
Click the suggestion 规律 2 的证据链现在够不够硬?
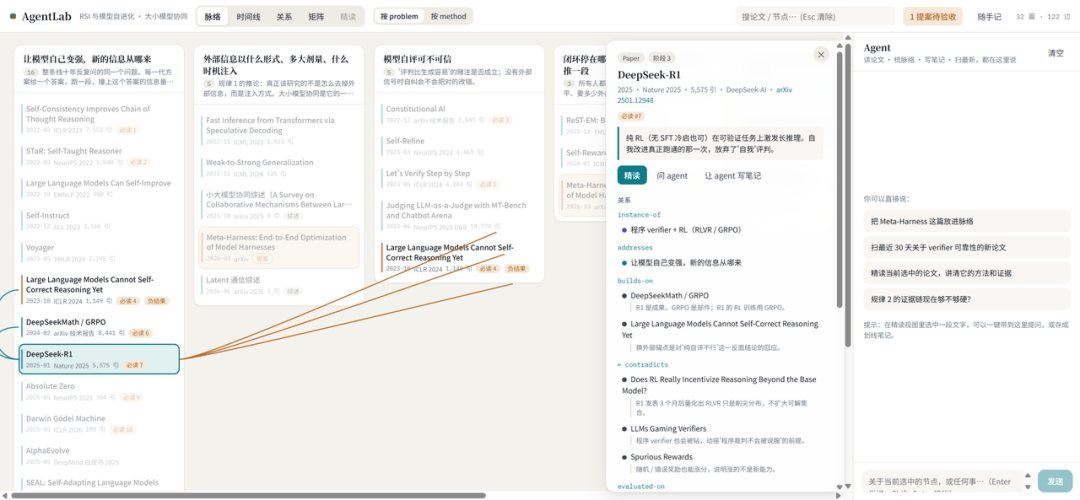click(966, 299)
